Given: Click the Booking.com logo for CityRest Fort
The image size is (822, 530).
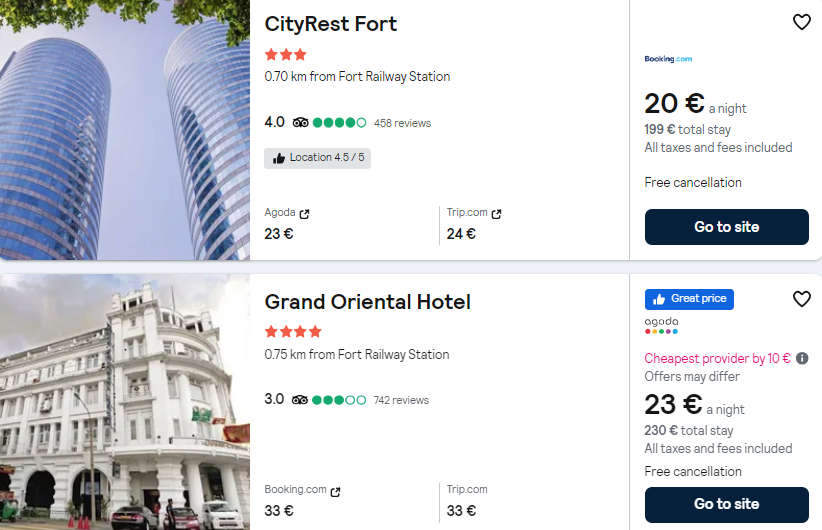Looking at the screenshot, I should tap(668, 59).
